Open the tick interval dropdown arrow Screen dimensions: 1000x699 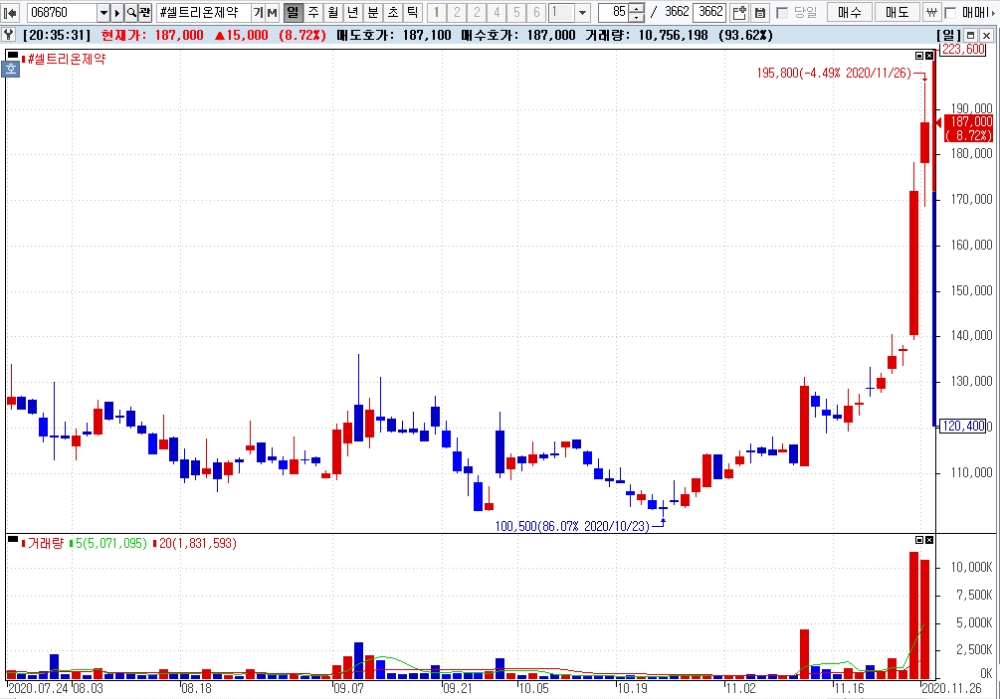tap(582, 12)
